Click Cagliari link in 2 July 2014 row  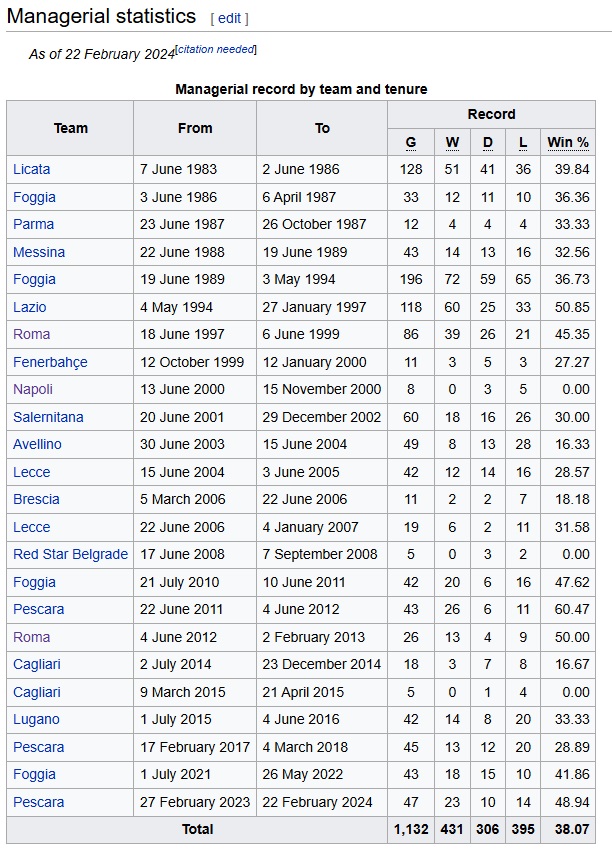pyautogui.click(x=37, y=664)
